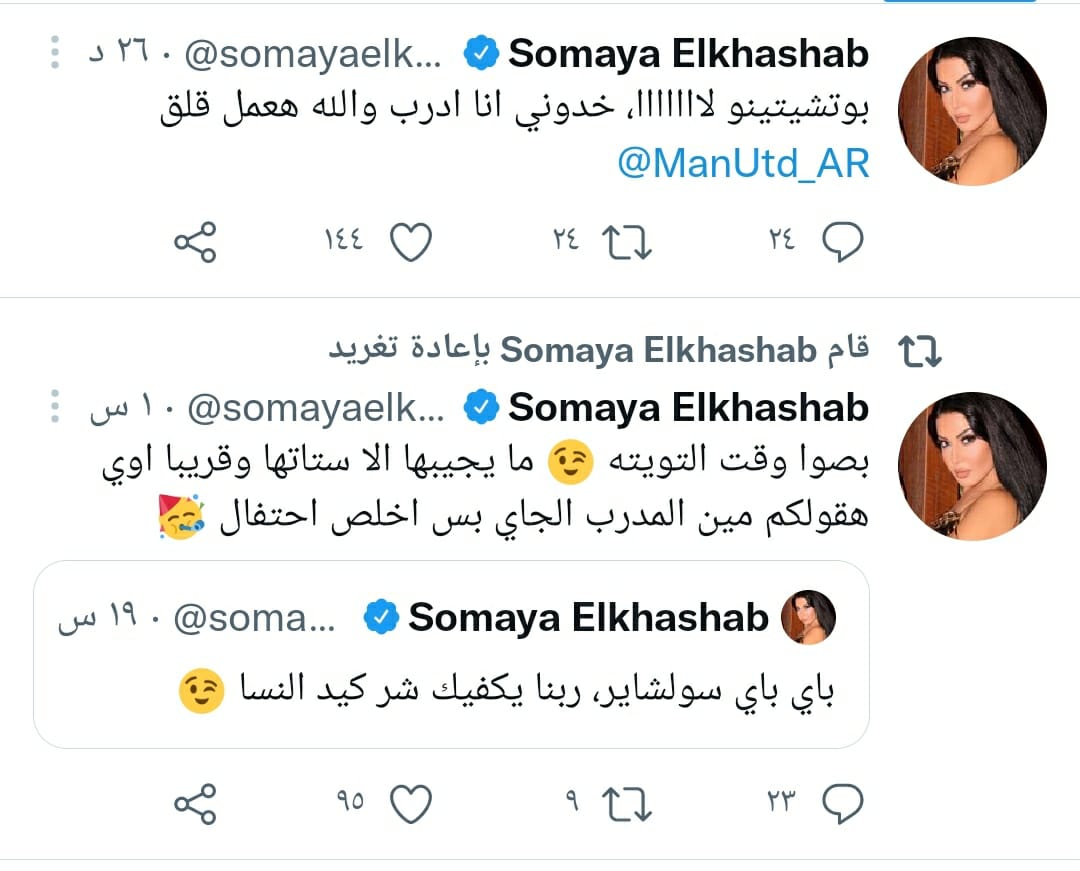The height and width of the screenshot is (871, 1080).
Task: Open the second tweet's three-dot menu
Action: [56, 407]
